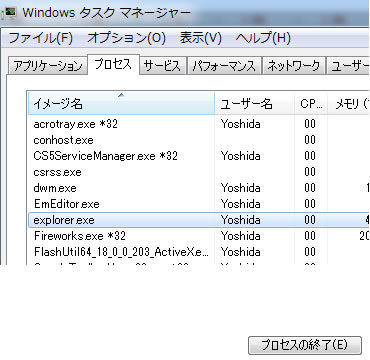Switch to the ネットワーク tab
The width and height of the screenshot is (370, 360).
294,66
